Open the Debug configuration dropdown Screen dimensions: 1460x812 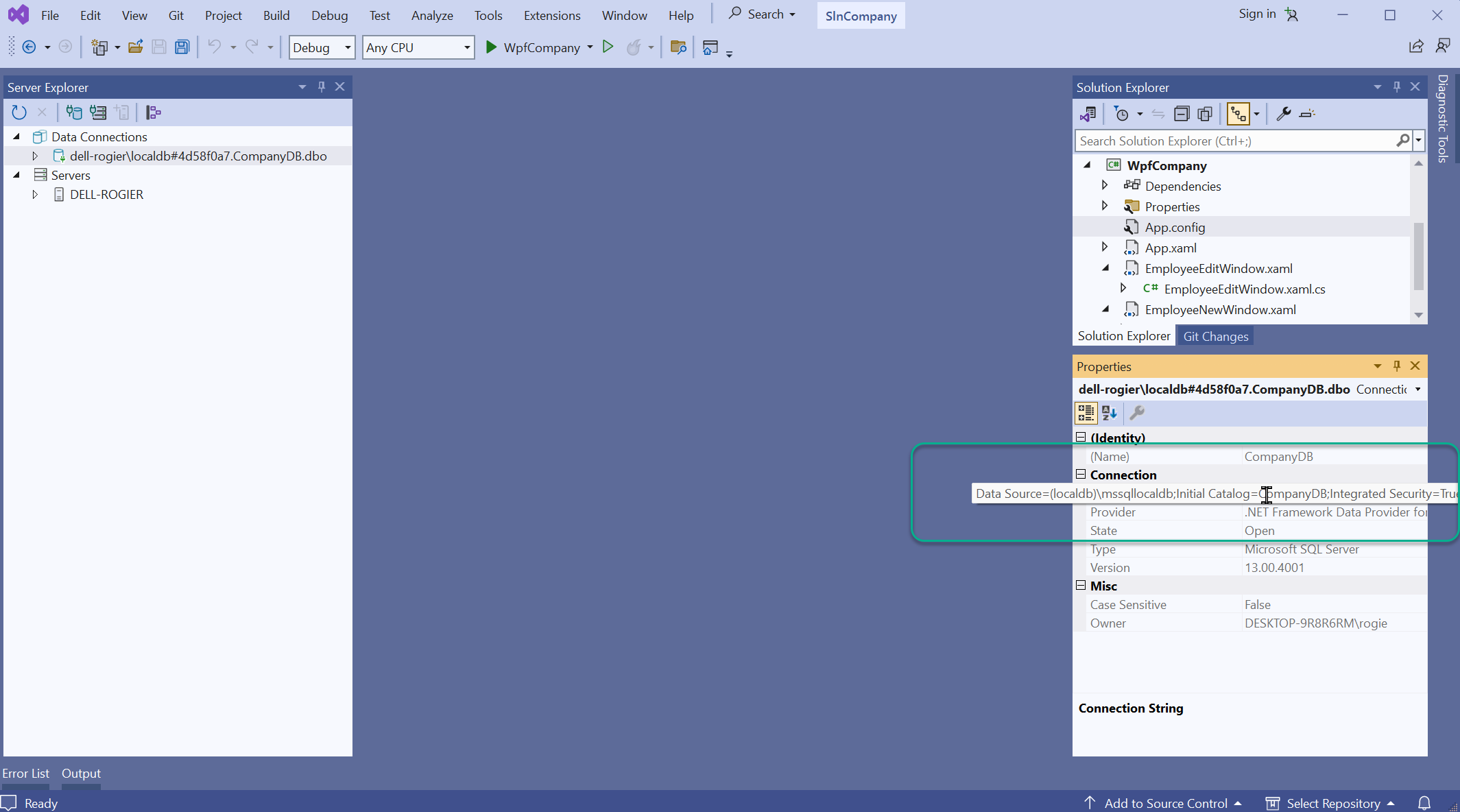[x=322, y=47]
